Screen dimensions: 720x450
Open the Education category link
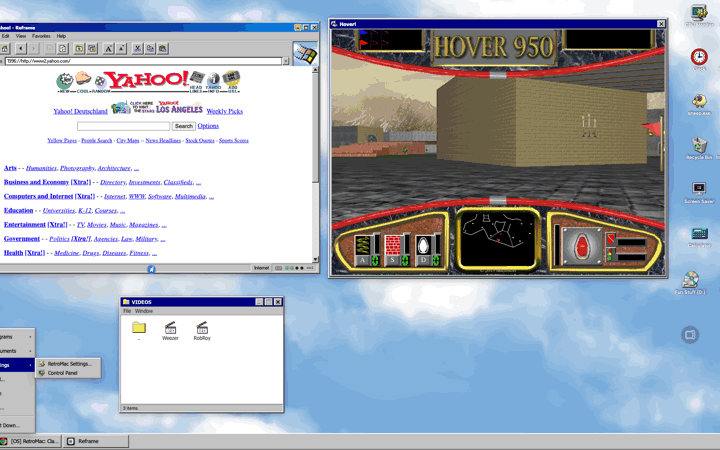pos(18,210)
